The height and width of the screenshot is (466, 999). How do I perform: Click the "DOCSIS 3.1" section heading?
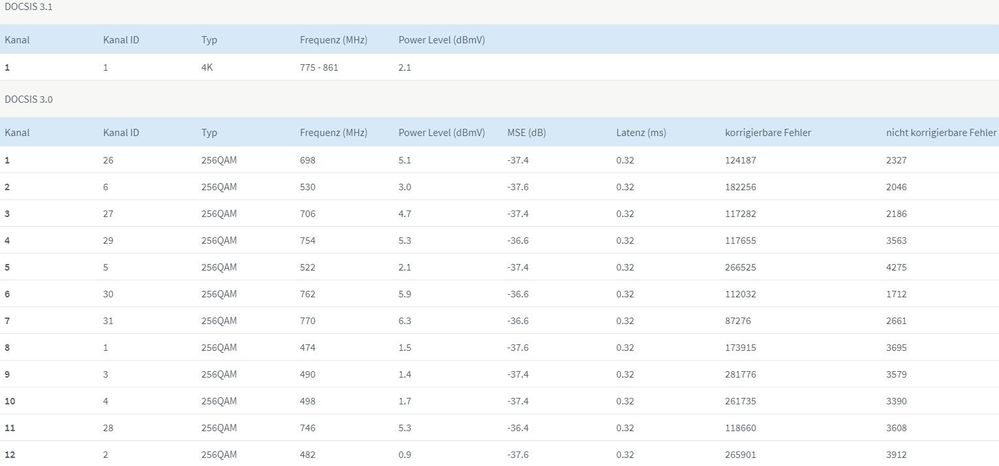[29, 11]
